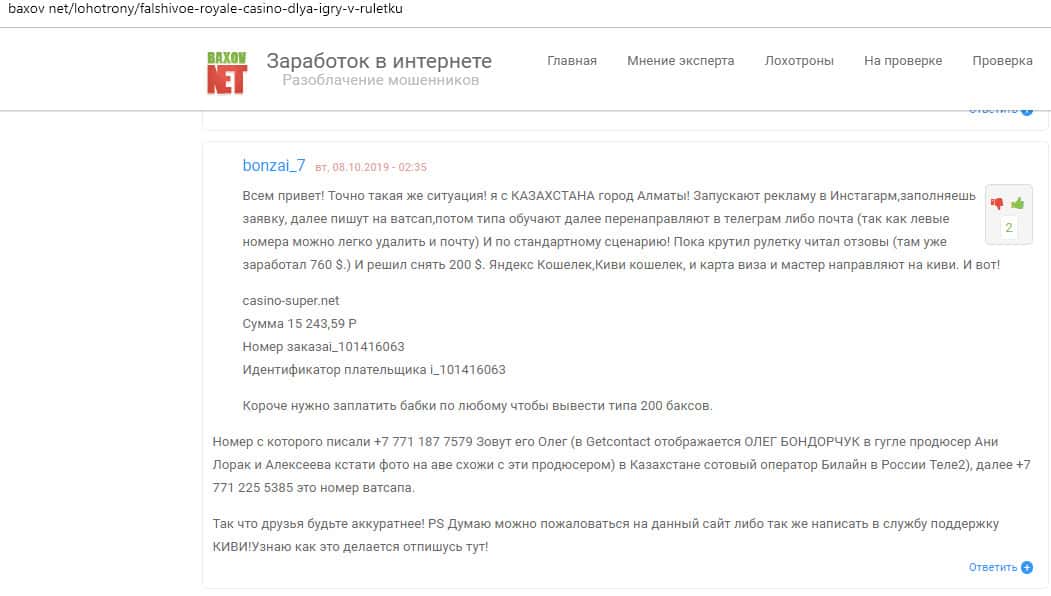Click the comment date 08.10.2019 - 02:35
This screenshot has width=1051, height=596.
point(371,167)
